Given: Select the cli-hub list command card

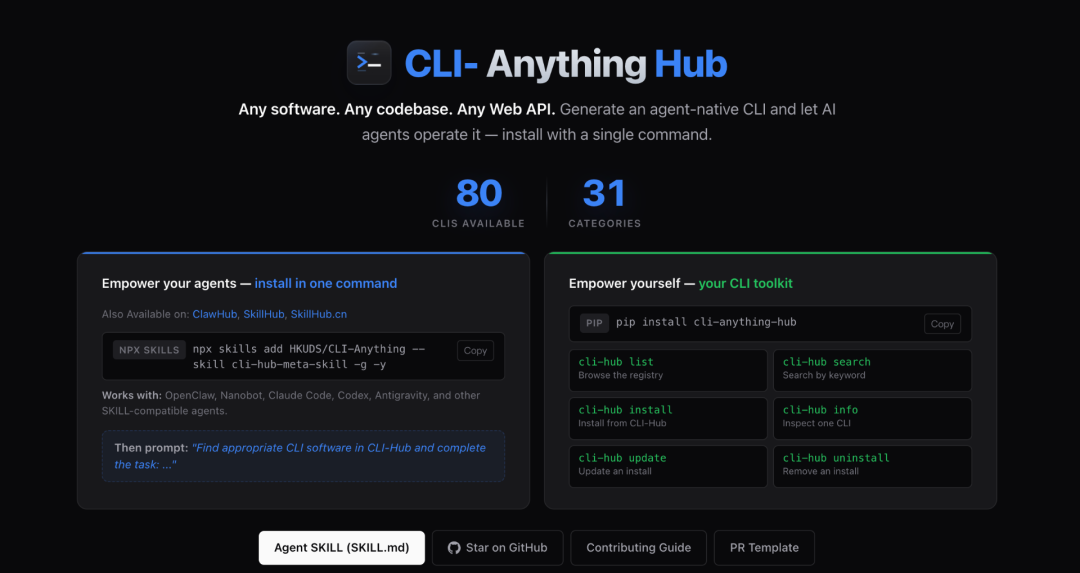Looking at the screenshot, I should point(668,370).
